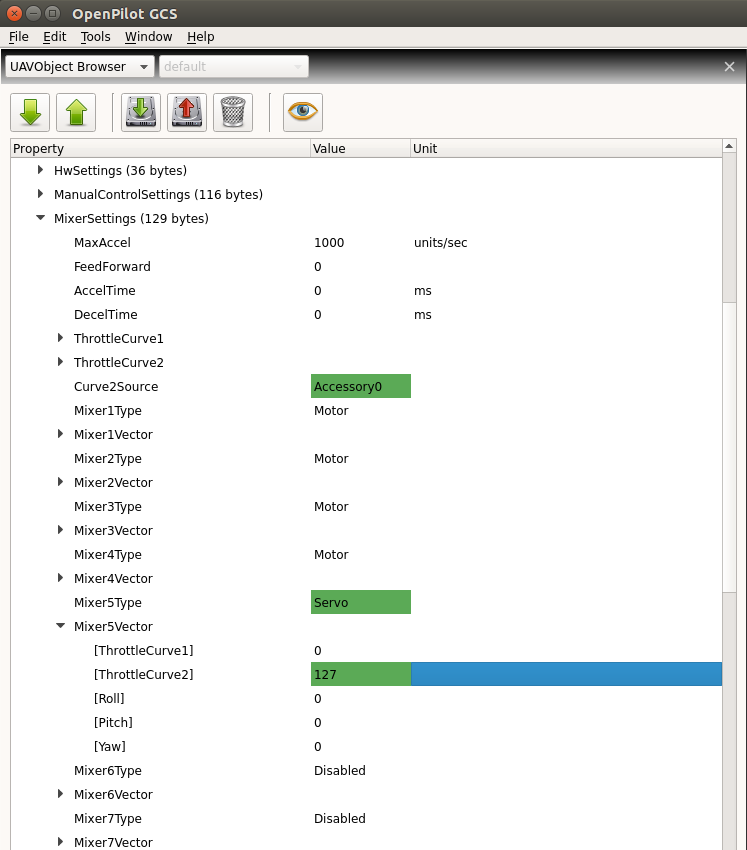The width and height of the screenshot is (747, 850).
Task: Click the Disabled value of Mixer7Type
Action: pyautogui.click(x=340, y=818)
